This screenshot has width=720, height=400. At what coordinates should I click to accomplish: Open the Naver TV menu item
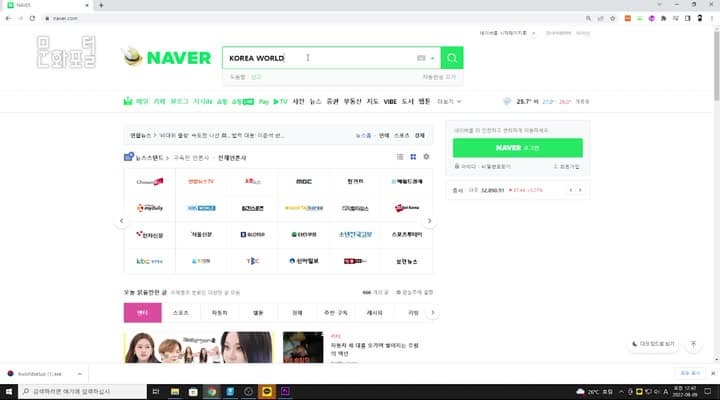point(280,101)
